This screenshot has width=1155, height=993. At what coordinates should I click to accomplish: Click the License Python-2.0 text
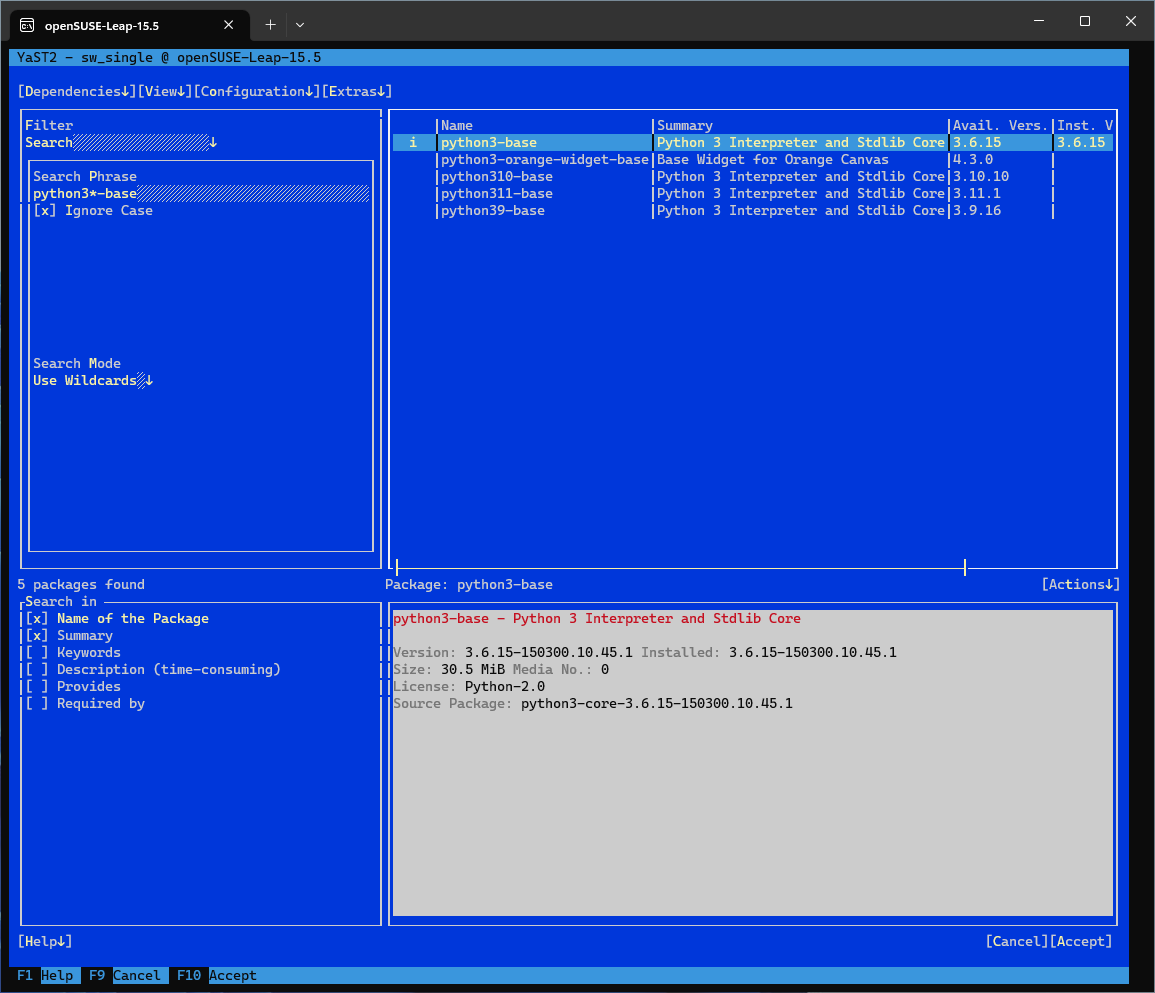tap(468, 687)
